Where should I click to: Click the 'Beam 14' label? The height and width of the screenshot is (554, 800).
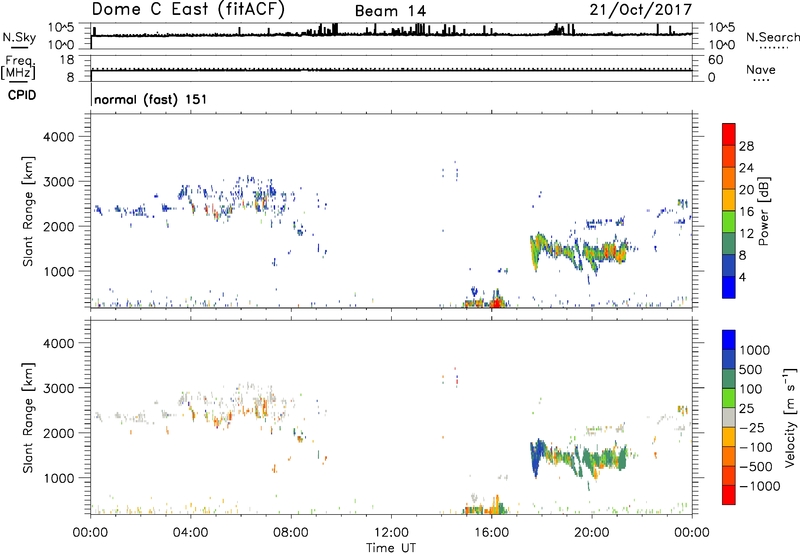pos(390,11)
